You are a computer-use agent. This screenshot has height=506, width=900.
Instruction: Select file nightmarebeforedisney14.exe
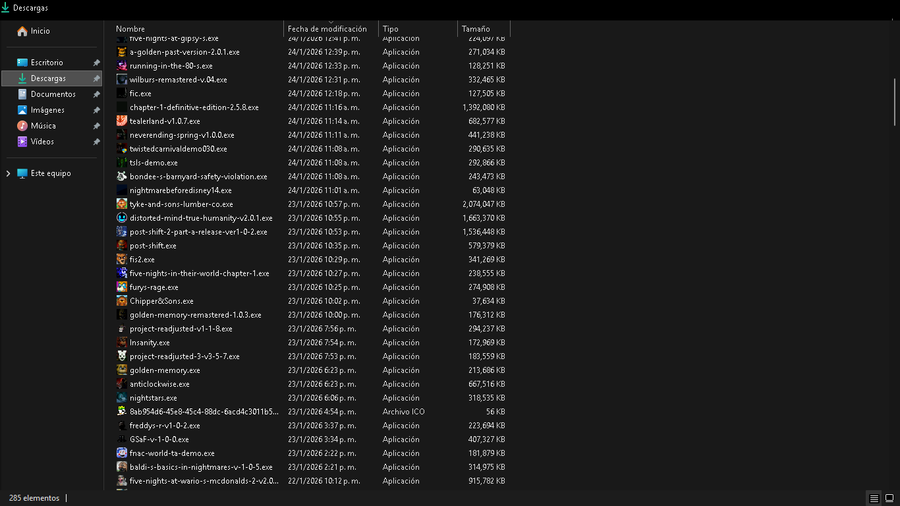(x=181, y=190)
